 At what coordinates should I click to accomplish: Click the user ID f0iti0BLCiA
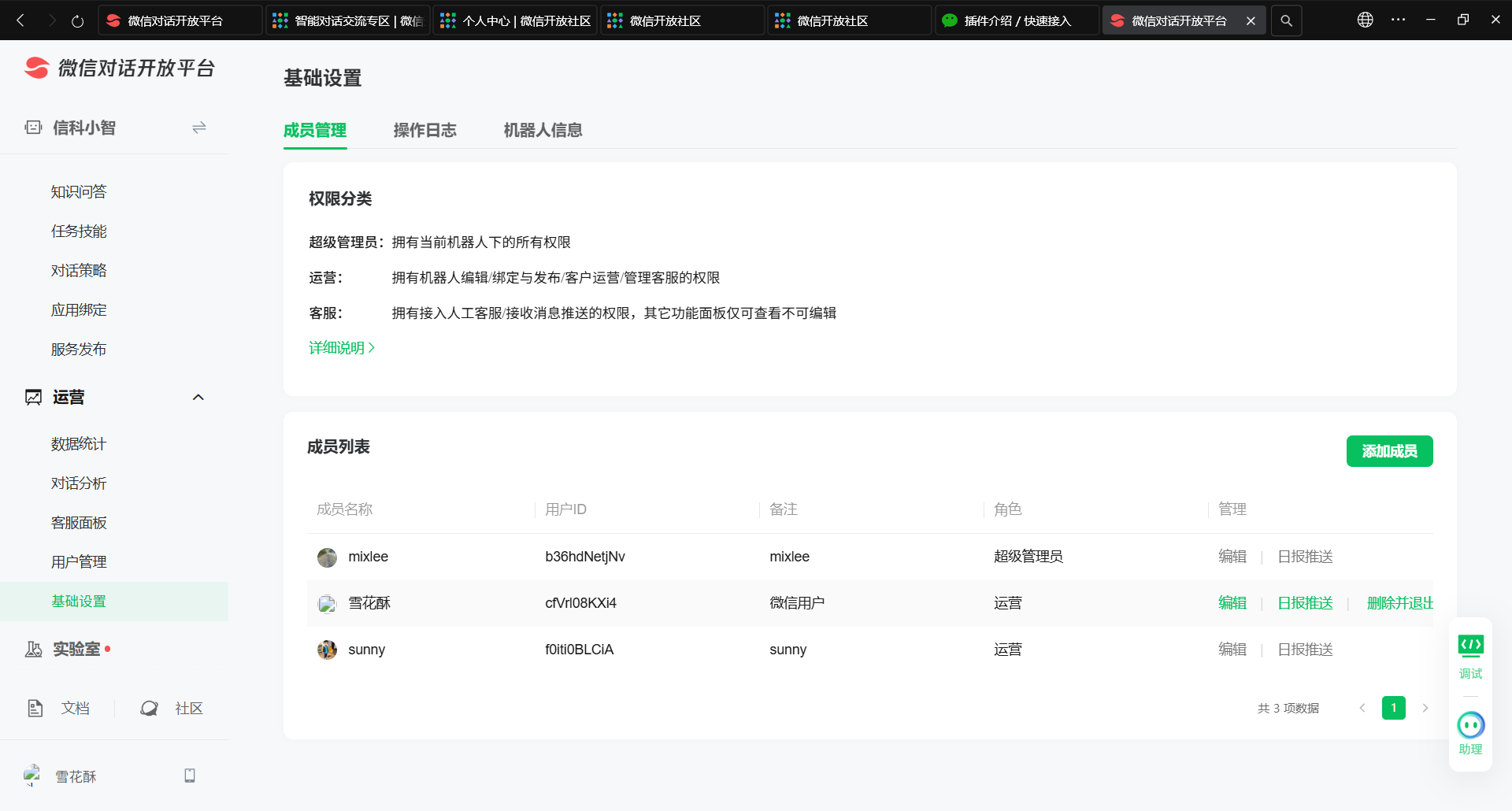pyautogui.click(x=580, y=650)
